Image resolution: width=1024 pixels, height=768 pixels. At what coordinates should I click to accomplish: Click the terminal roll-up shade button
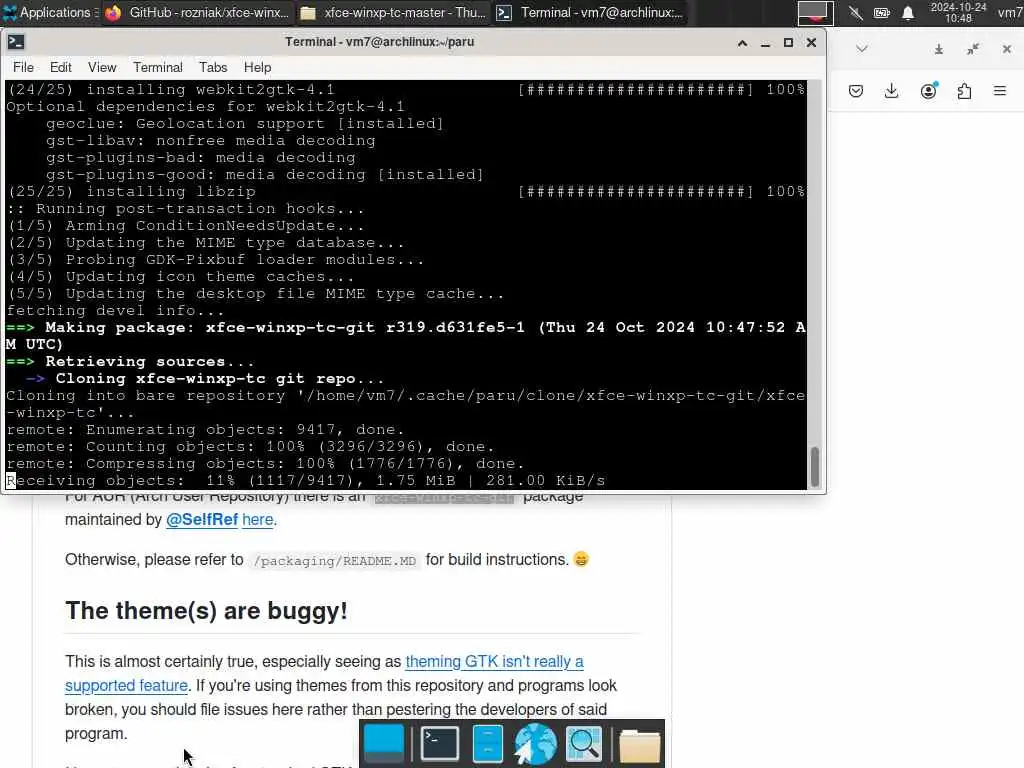pos(743,43)
